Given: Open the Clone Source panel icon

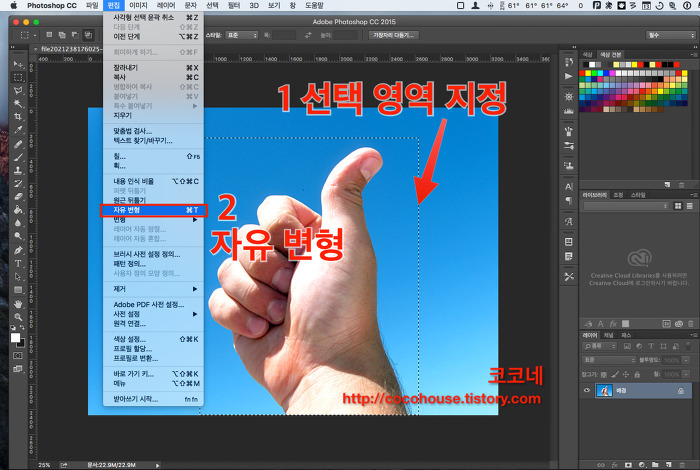Looking at the screenshot, I should pos(569,166).
